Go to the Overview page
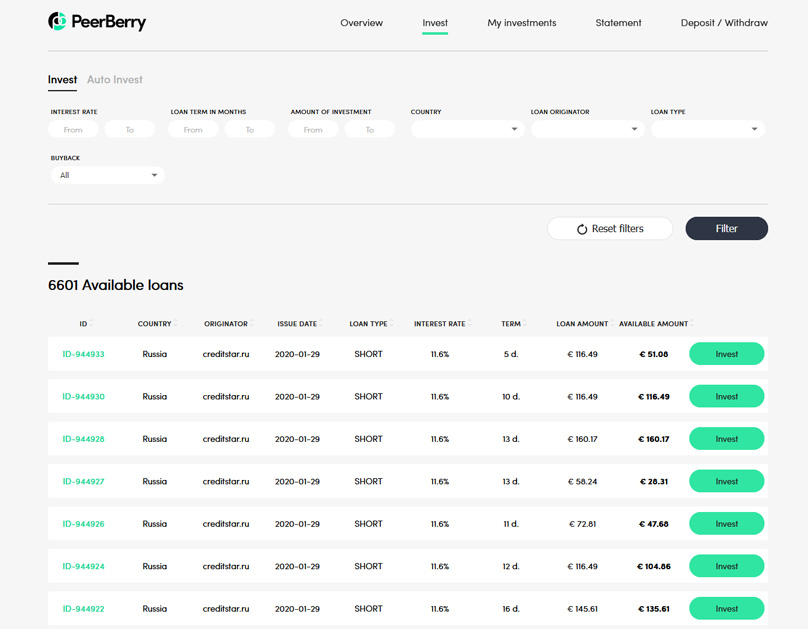808x629 pixels. tap(361, 23)
